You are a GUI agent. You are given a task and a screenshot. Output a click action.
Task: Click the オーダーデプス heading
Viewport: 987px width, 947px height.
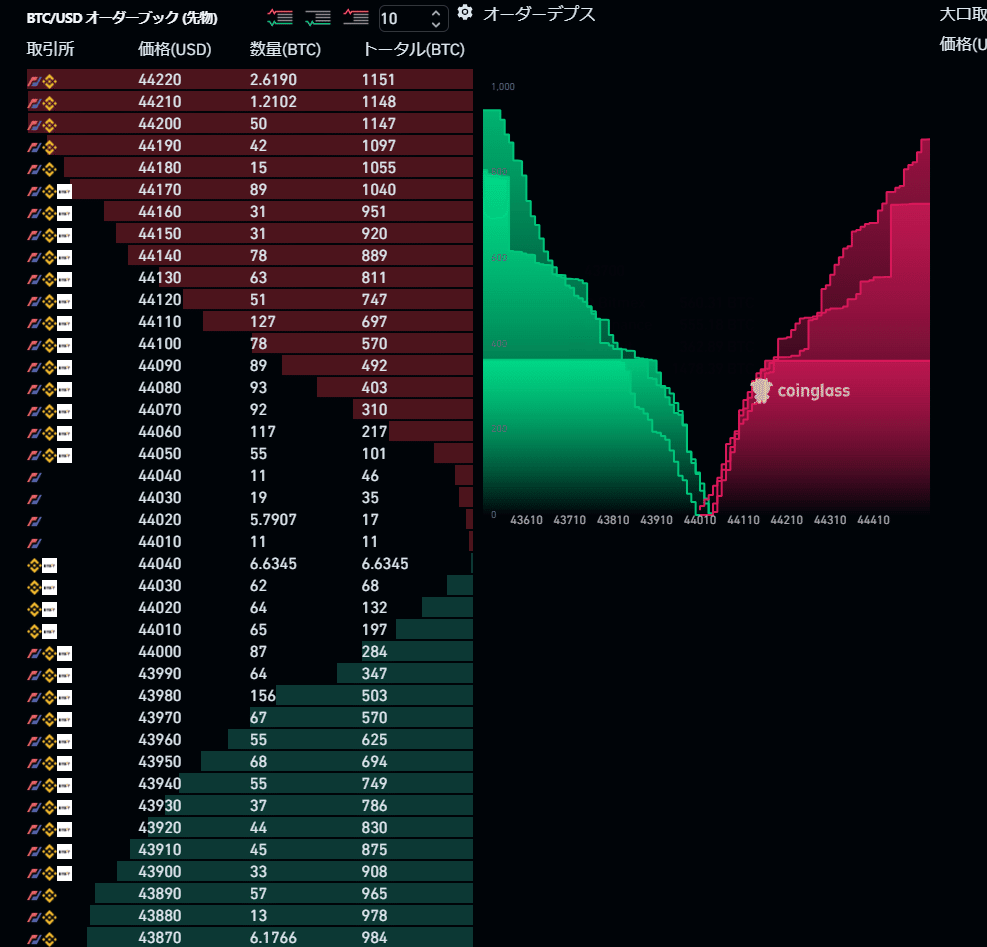539,14
